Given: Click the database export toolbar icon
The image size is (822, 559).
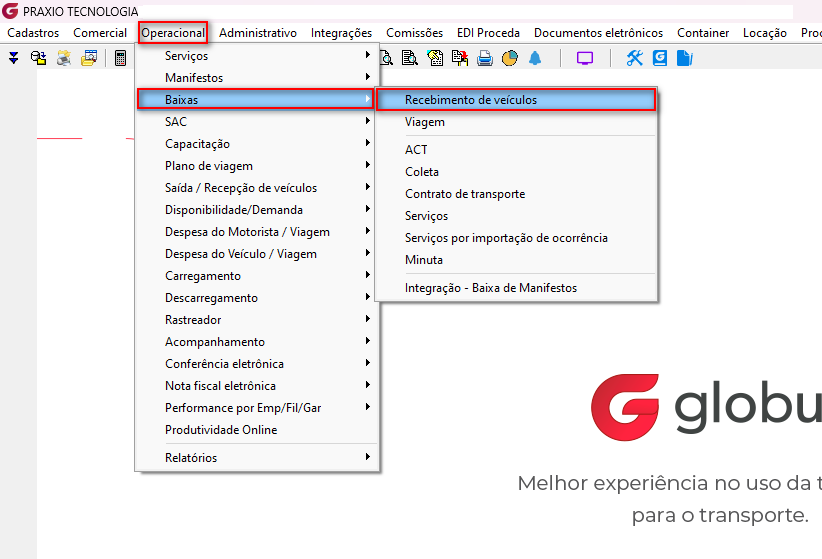Looking at the screenshot, I should pos(38,58).
